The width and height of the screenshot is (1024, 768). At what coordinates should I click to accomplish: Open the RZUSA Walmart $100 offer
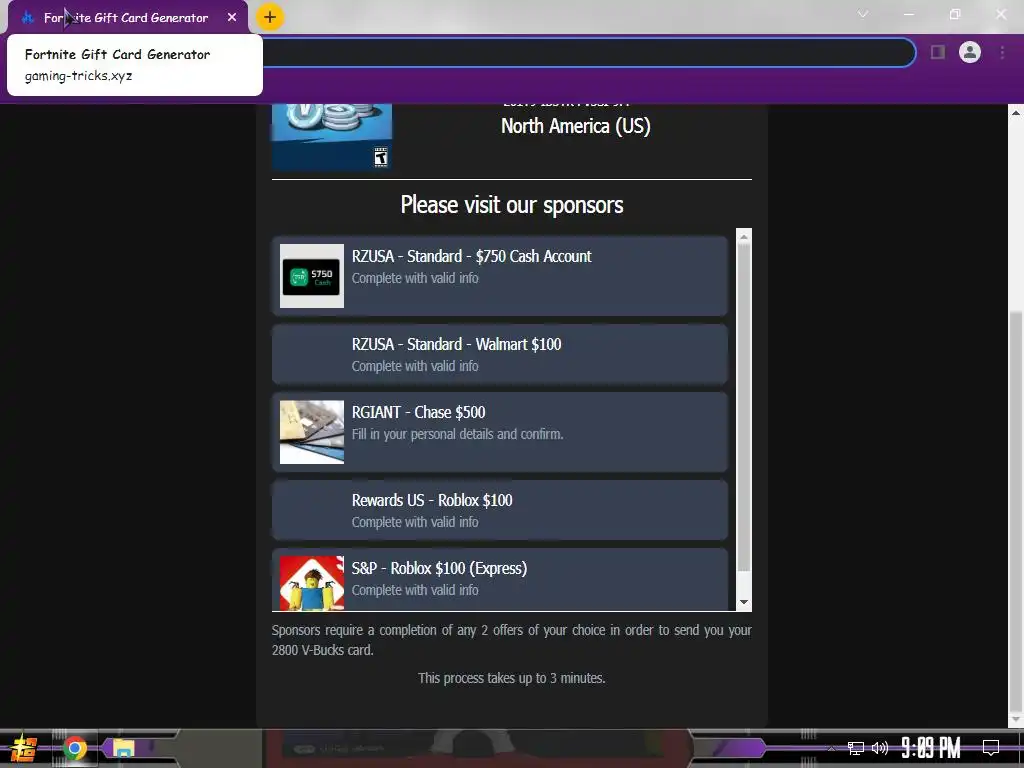pyautogui.click(x=500, y=355)
